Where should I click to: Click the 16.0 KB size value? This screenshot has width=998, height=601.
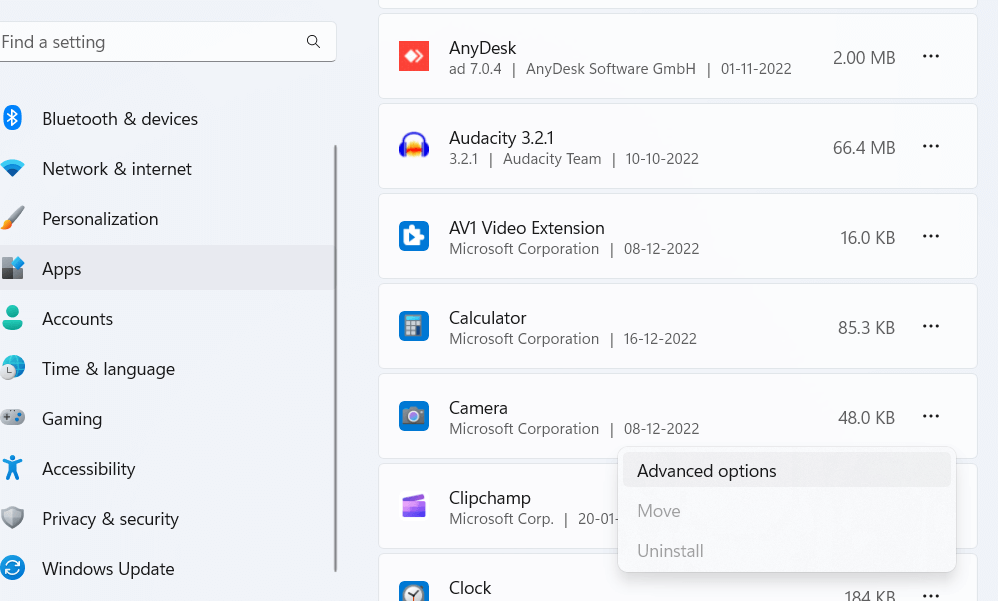coord(868,237)
